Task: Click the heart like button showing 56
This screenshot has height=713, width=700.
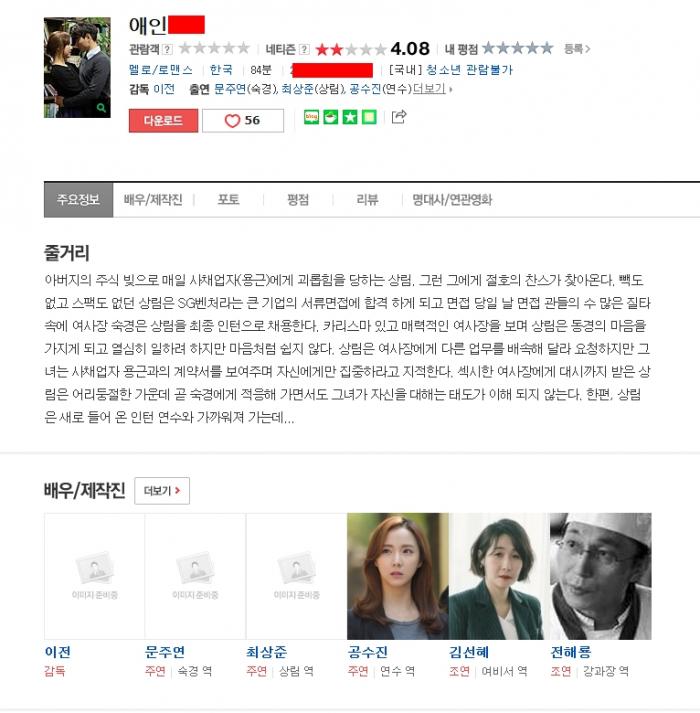Action: pyautogui.click(x=243, y=121)
